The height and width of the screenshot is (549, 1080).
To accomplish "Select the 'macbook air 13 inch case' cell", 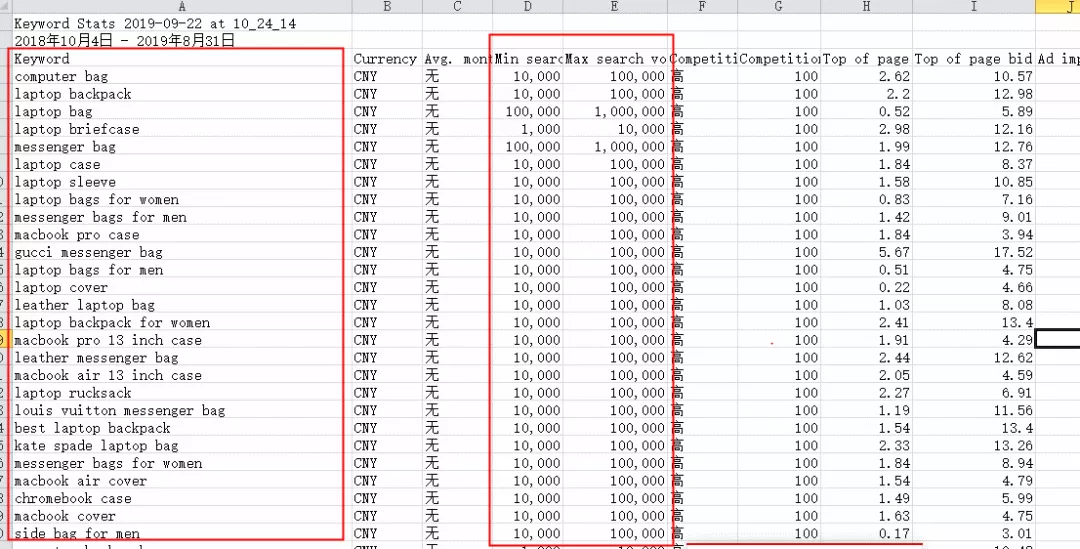I will [182, 375].
